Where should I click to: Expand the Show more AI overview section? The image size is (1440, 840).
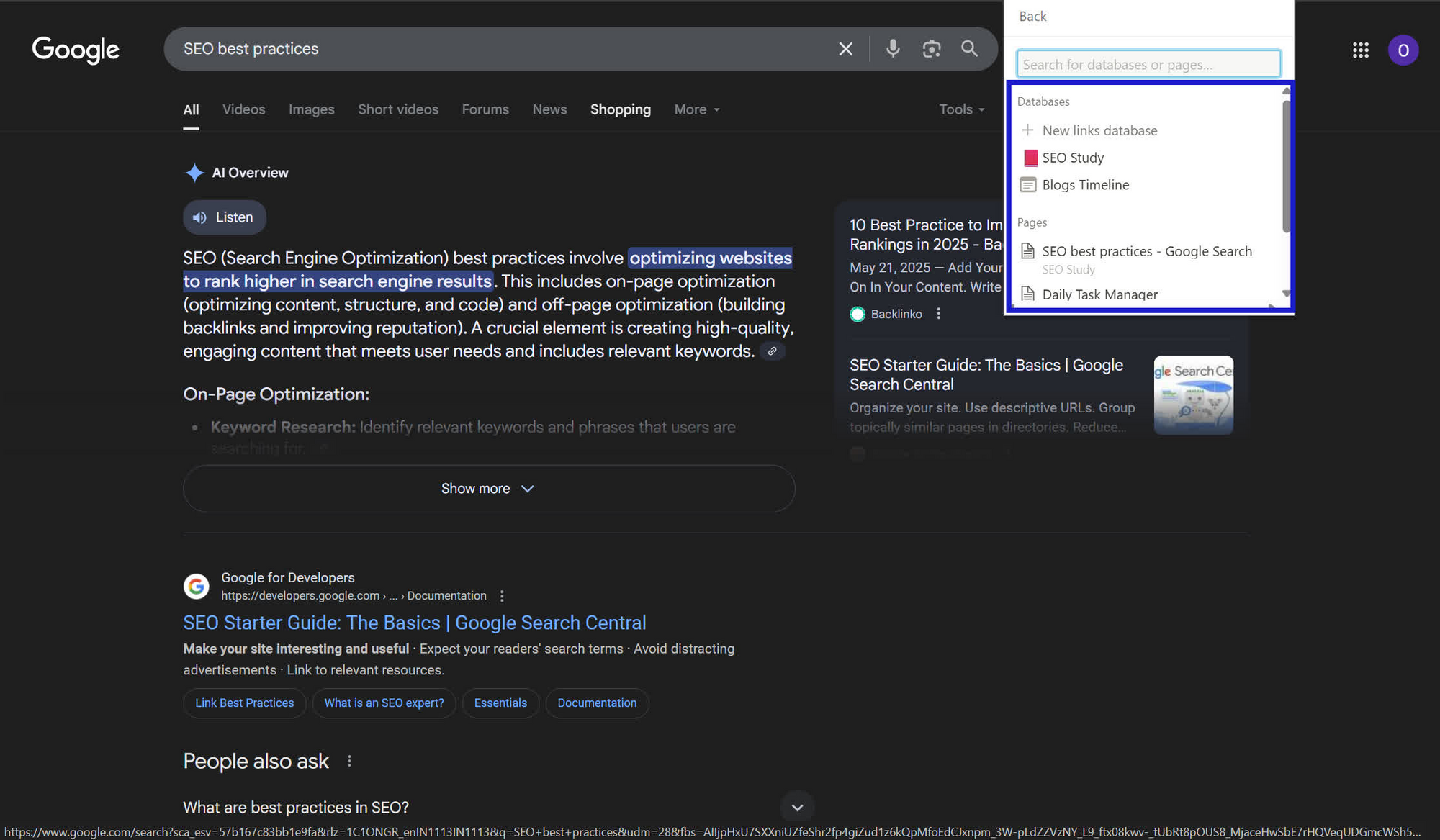click(x=488, y=488)
